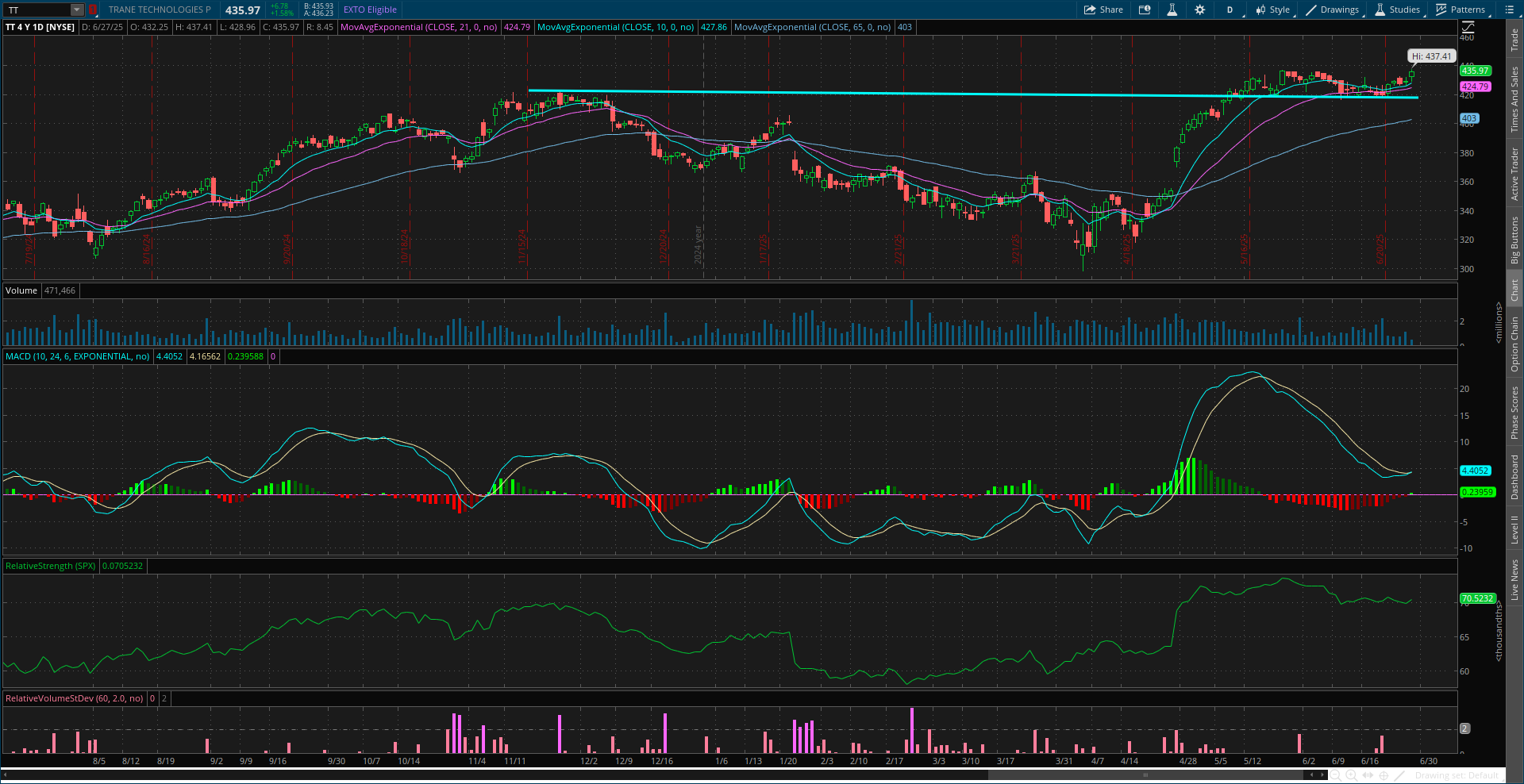The width and height of the screenshot is (1524, 784).
Task: Open the Patterns dropdown menu
Action: 1460,10
